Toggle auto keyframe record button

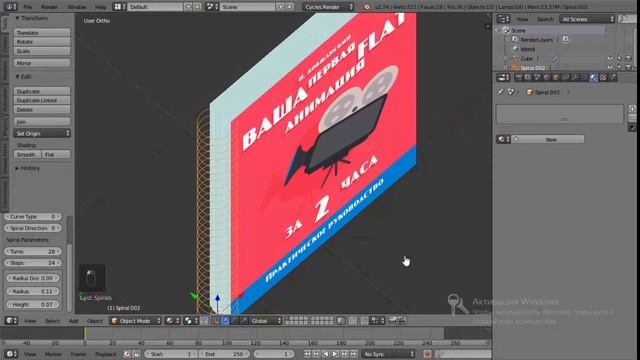pos(427,354)
